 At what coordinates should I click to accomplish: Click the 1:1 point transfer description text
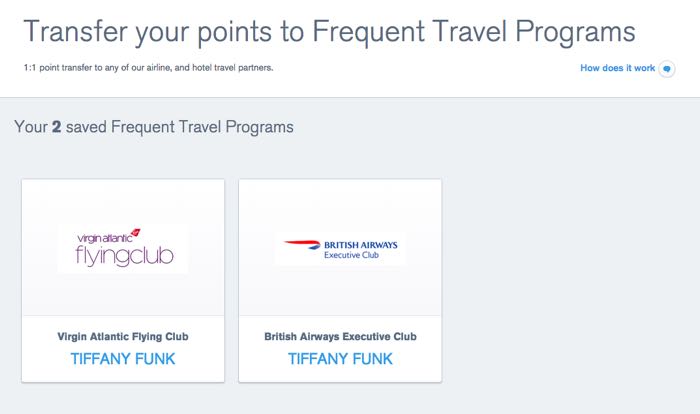click(x=148, y=68)
